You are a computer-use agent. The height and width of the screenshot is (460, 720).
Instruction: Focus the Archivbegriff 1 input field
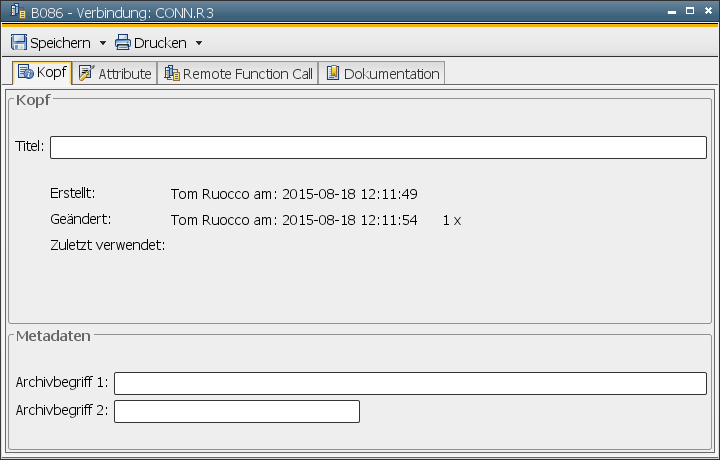click(x=411, y=383)
